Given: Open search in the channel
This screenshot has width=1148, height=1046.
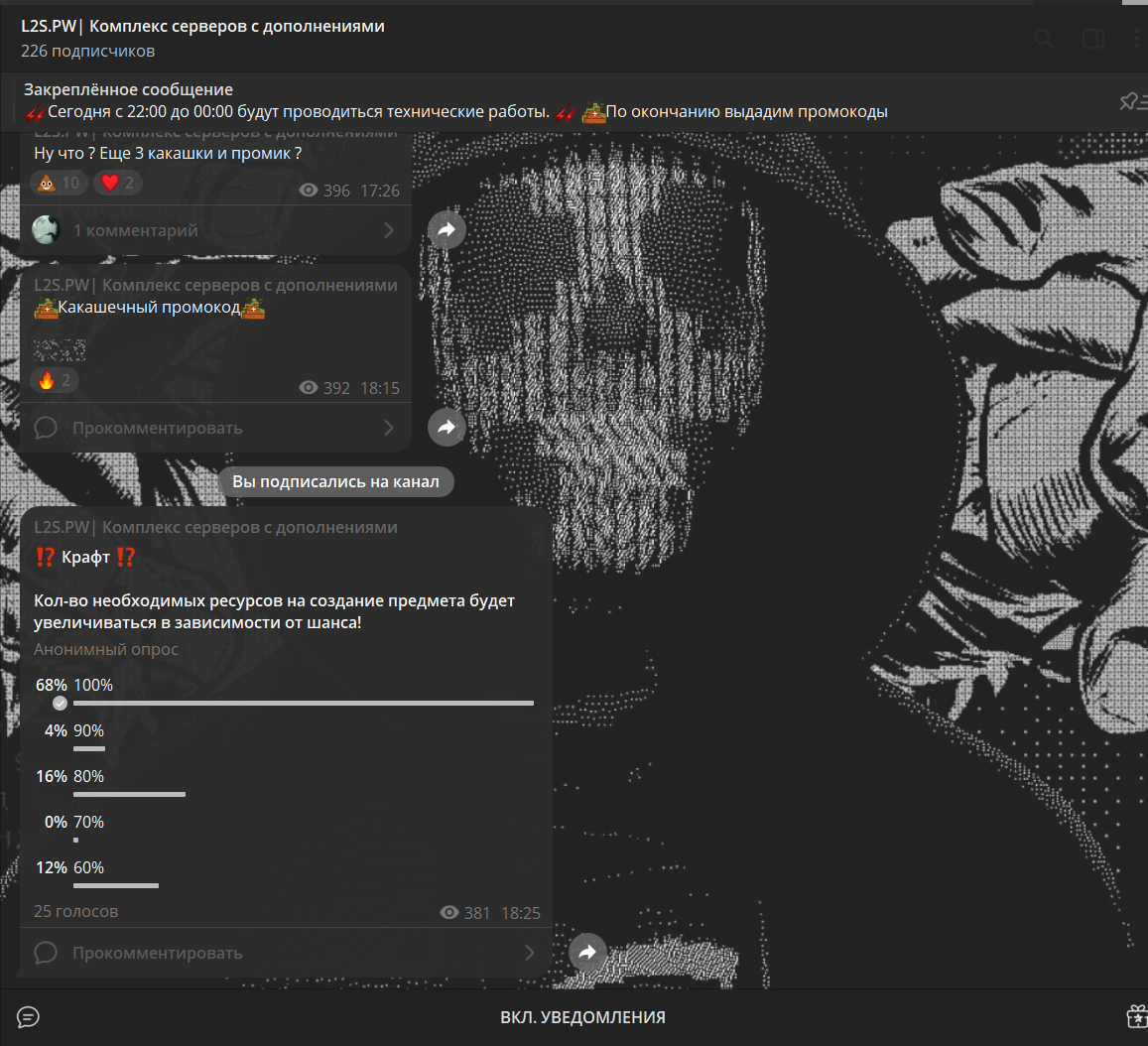Looking at the screenshot, I should coord(1043,39).
